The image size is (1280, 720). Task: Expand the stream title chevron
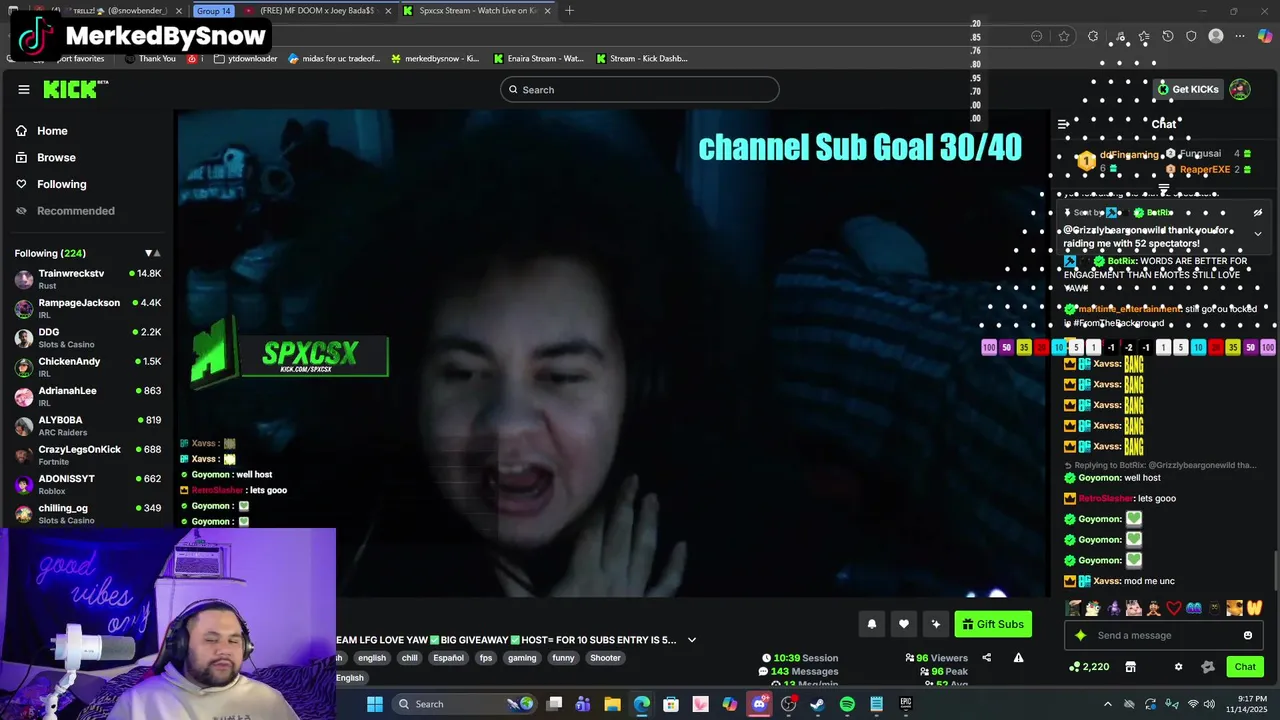[691, 640]
